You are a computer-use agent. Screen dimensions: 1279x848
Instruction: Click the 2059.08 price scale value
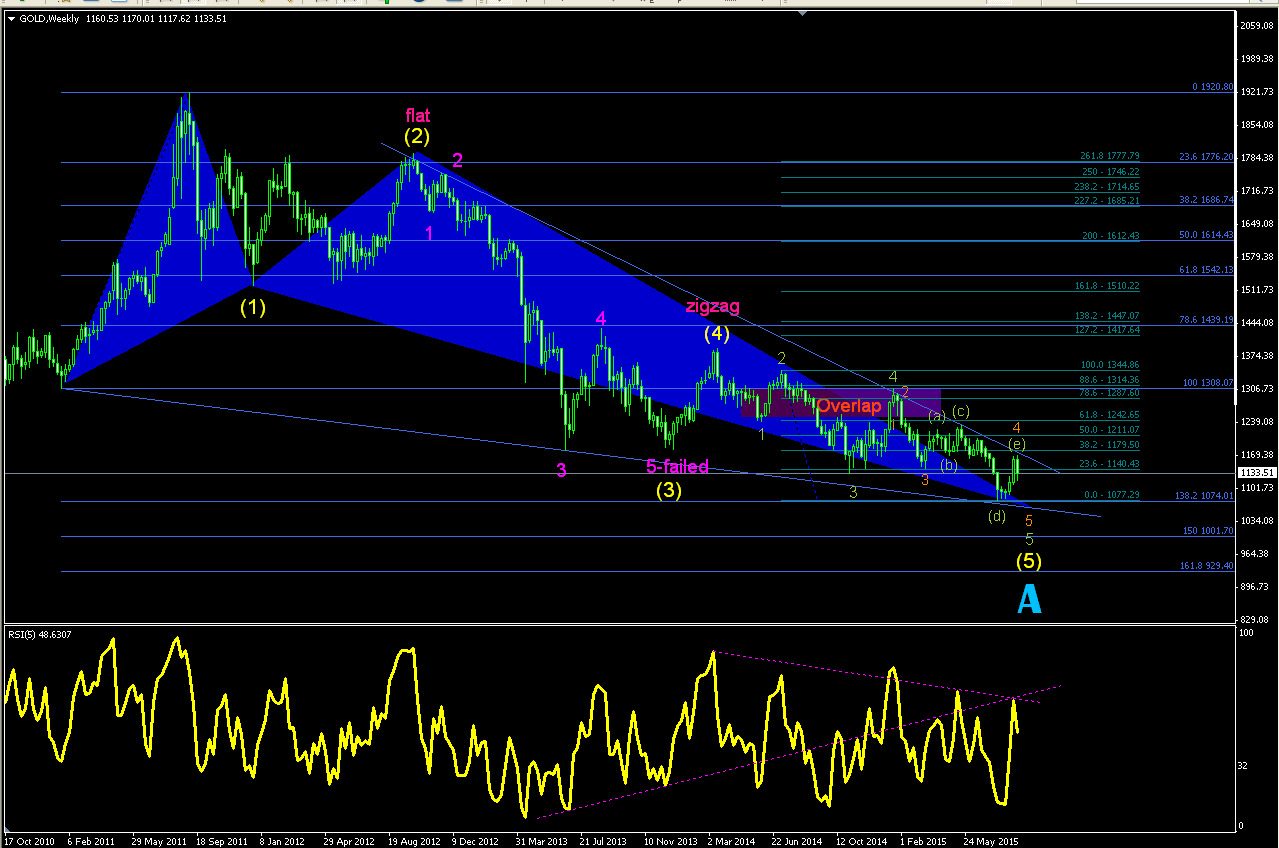[x=1256, y=25]
